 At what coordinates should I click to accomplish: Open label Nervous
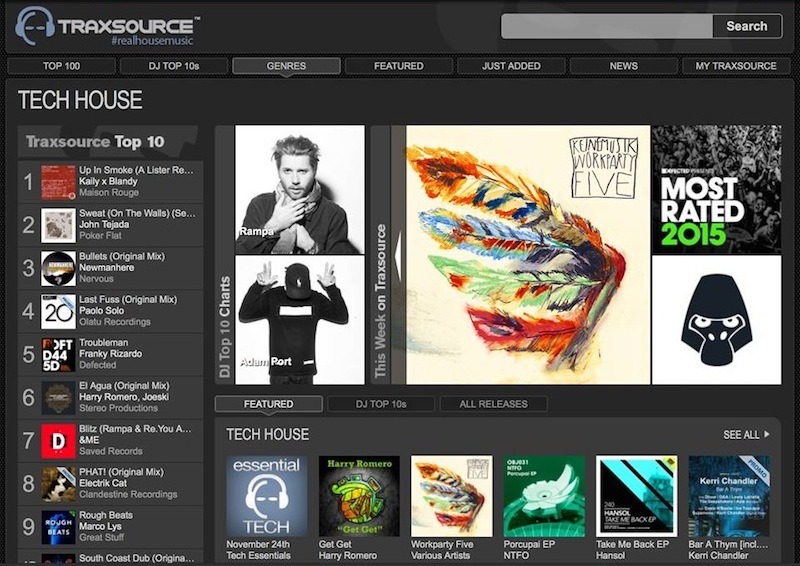[96, 279]
